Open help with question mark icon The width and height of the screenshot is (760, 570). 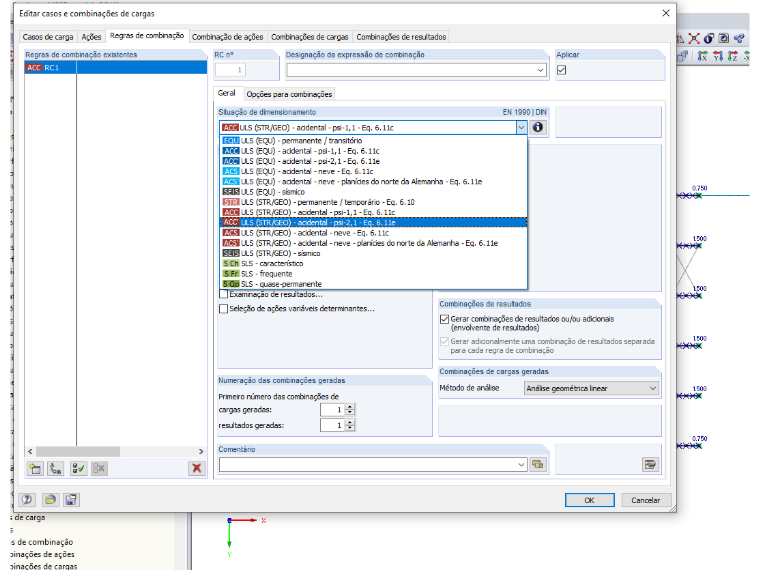pos(27,500)
